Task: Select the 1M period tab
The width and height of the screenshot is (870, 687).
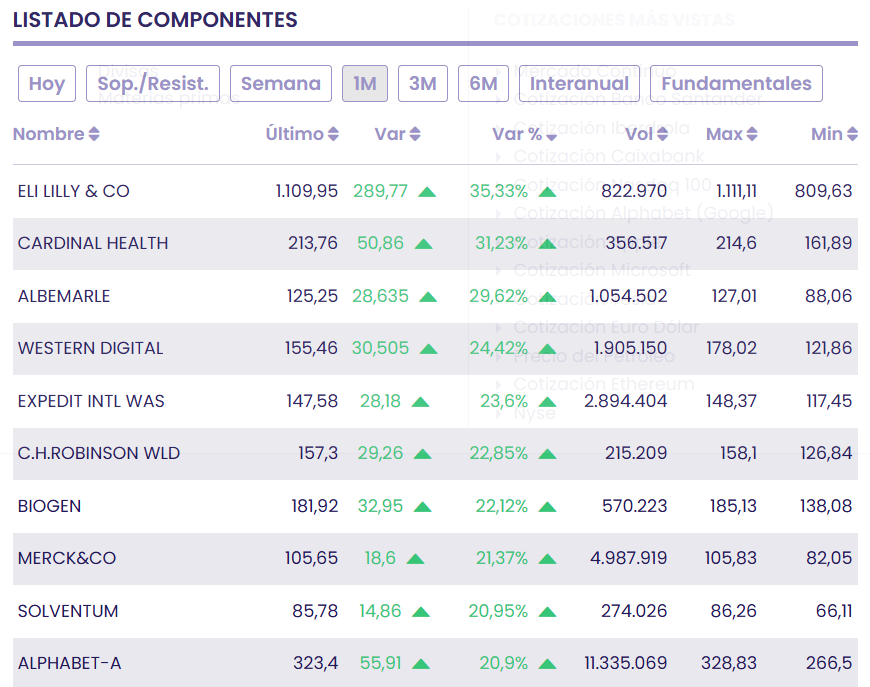Action: click(x=365, y=84)
